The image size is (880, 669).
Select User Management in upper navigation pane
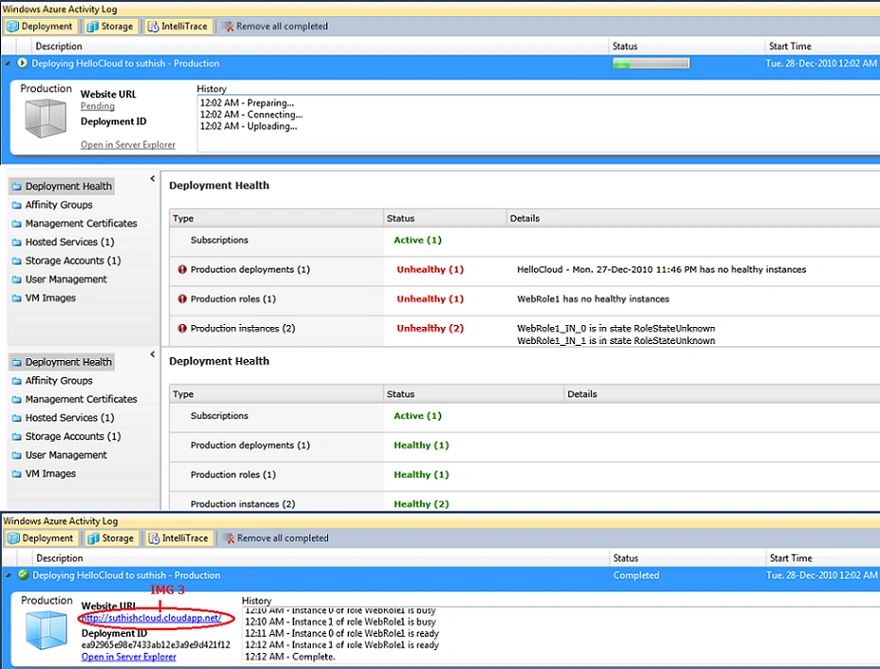coord(59,279)
